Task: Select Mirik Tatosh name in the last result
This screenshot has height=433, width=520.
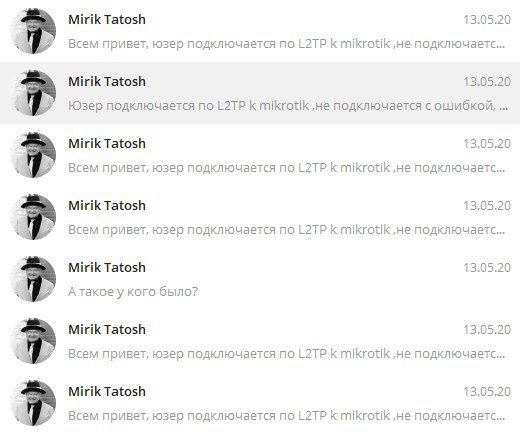Action: [x=107, y=392]
